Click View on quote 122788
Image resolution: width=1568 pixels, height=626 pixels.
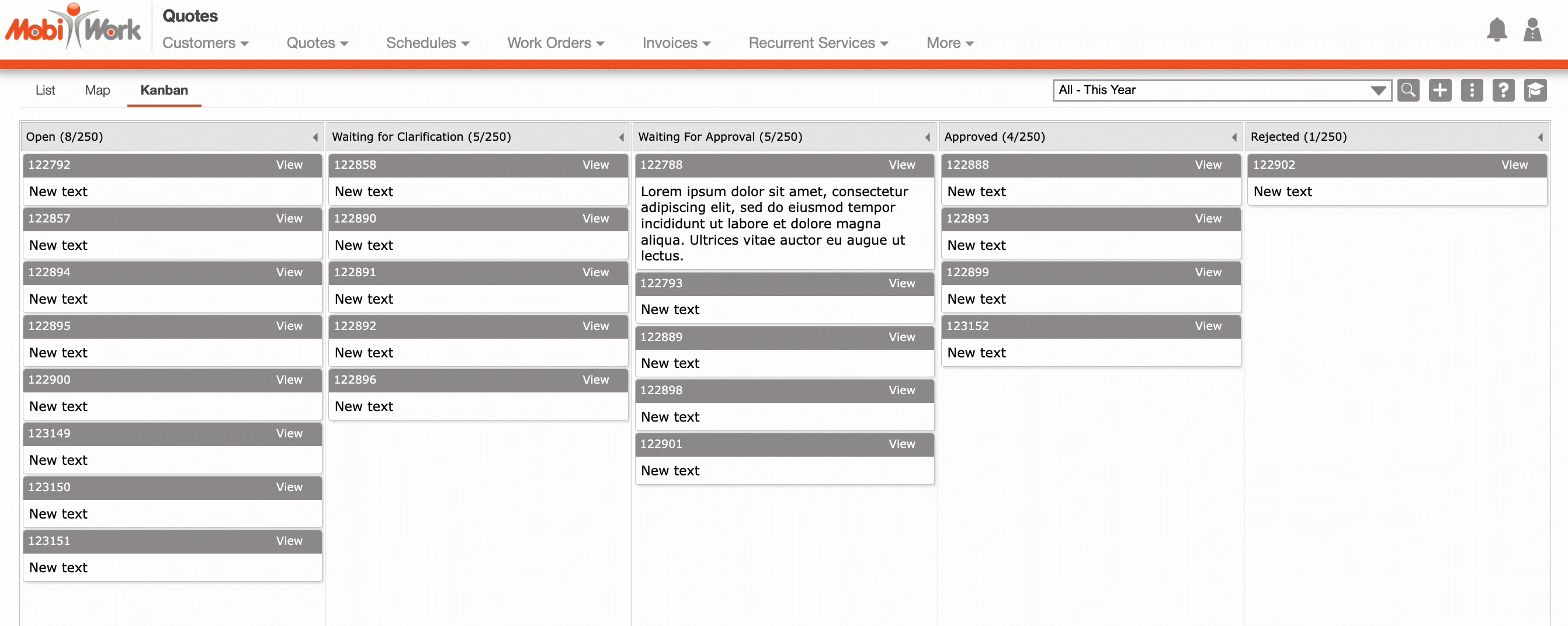pos(901,165)
